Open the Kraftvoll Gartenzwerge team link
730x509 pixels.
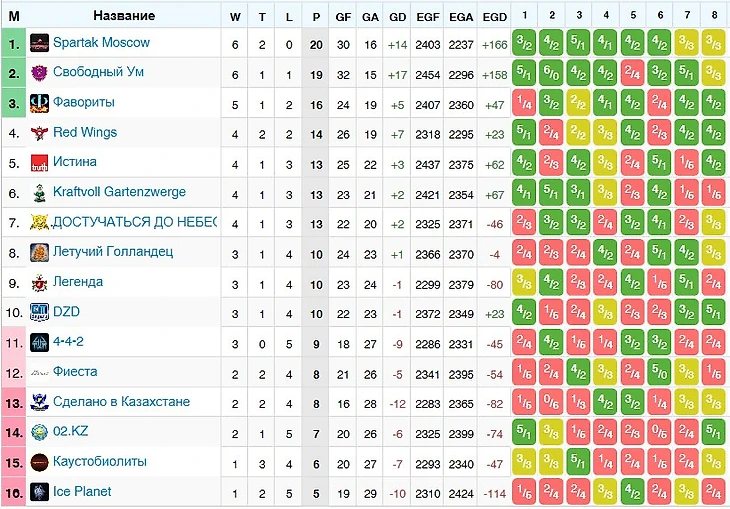click(x=119, y=192)
